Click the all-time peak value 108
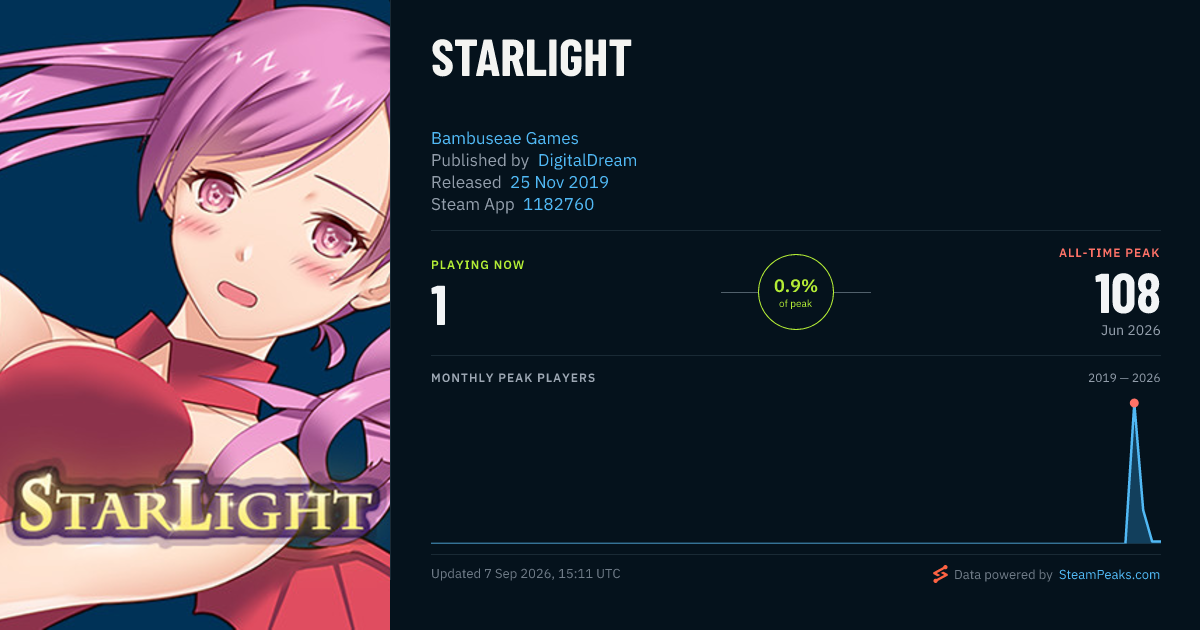 1127,294
